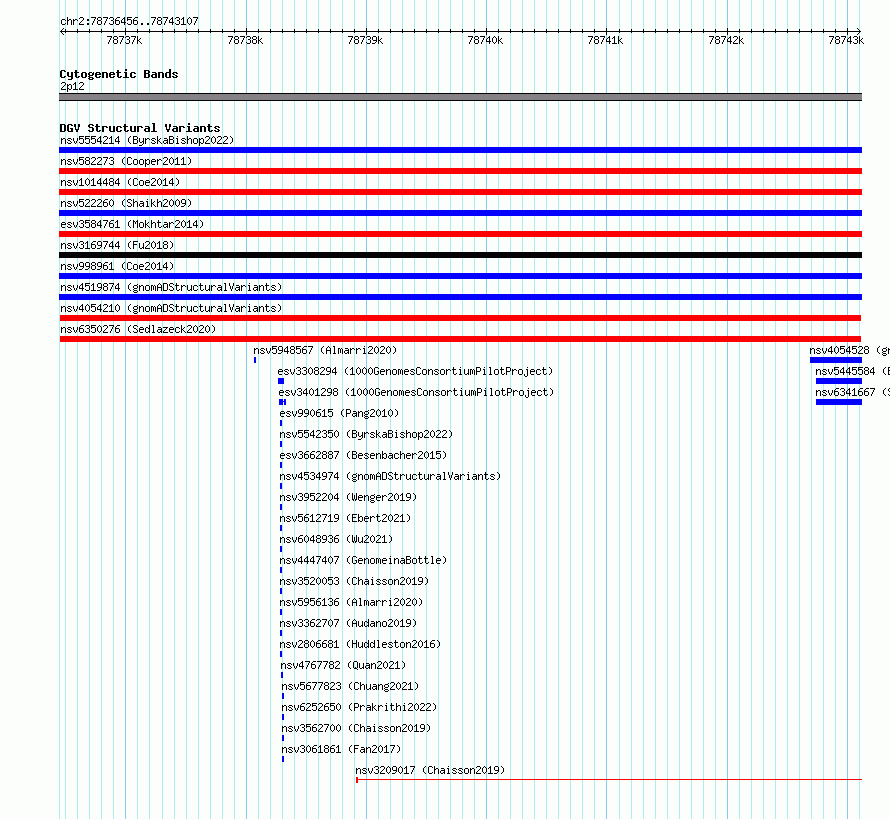Click the 78738k ruler tick label
Screen dimensions: 890x819
[x=245, y=40]
